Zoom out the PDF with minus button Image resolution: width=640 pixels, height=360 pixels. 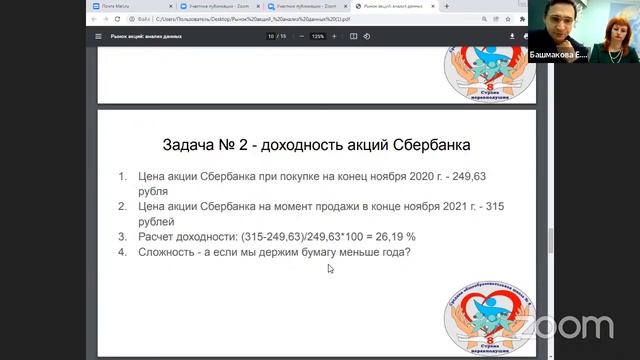(x=302, y=36)
